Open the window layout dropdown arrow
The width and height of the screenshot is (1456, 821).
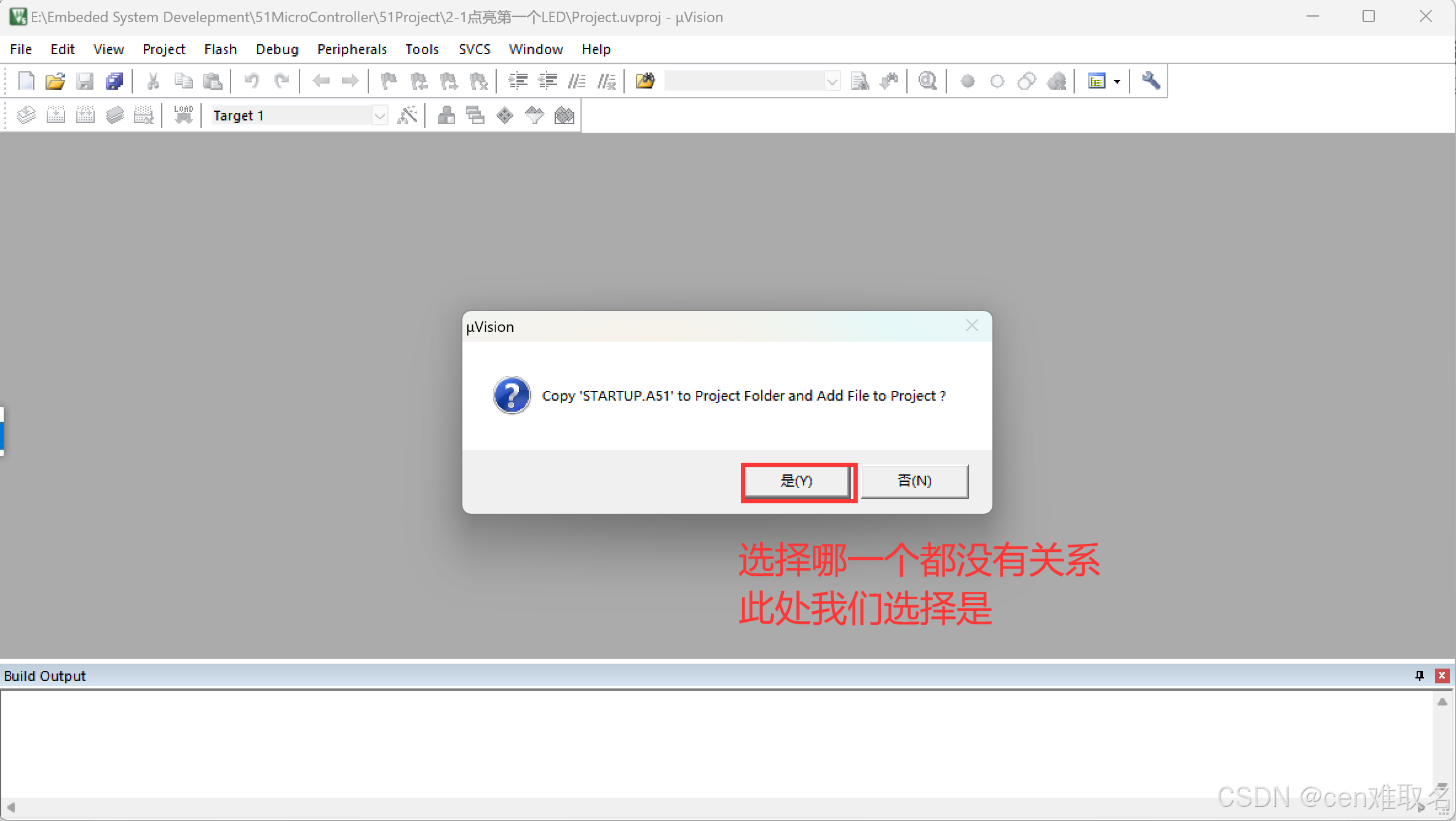click(x=1117, y=81)
